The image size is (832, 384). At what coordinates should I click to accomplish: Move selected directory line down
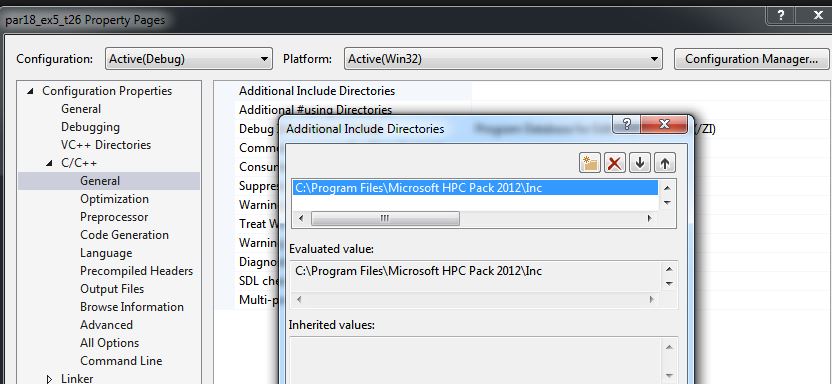639,163
